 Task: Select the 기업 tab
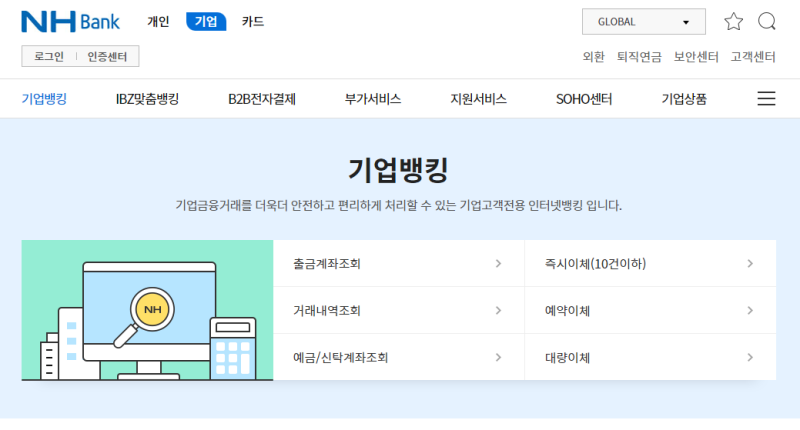[x=206, y=21]
